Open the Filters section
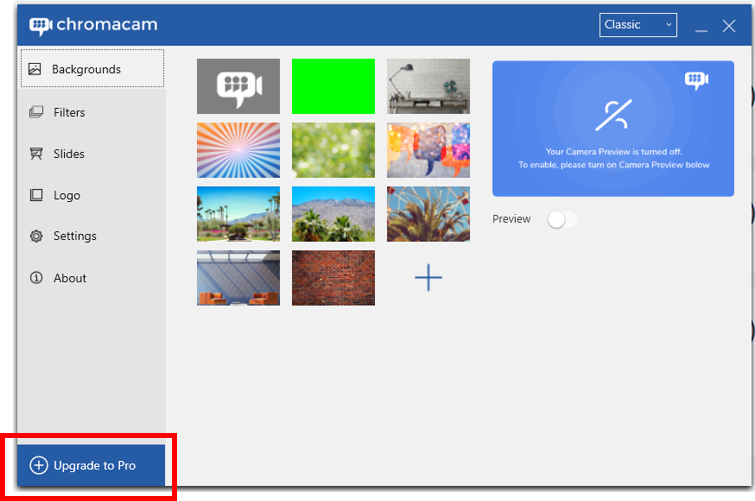This screenshot has height=501, width=755. pyautogui.click(x=92, y=112)
